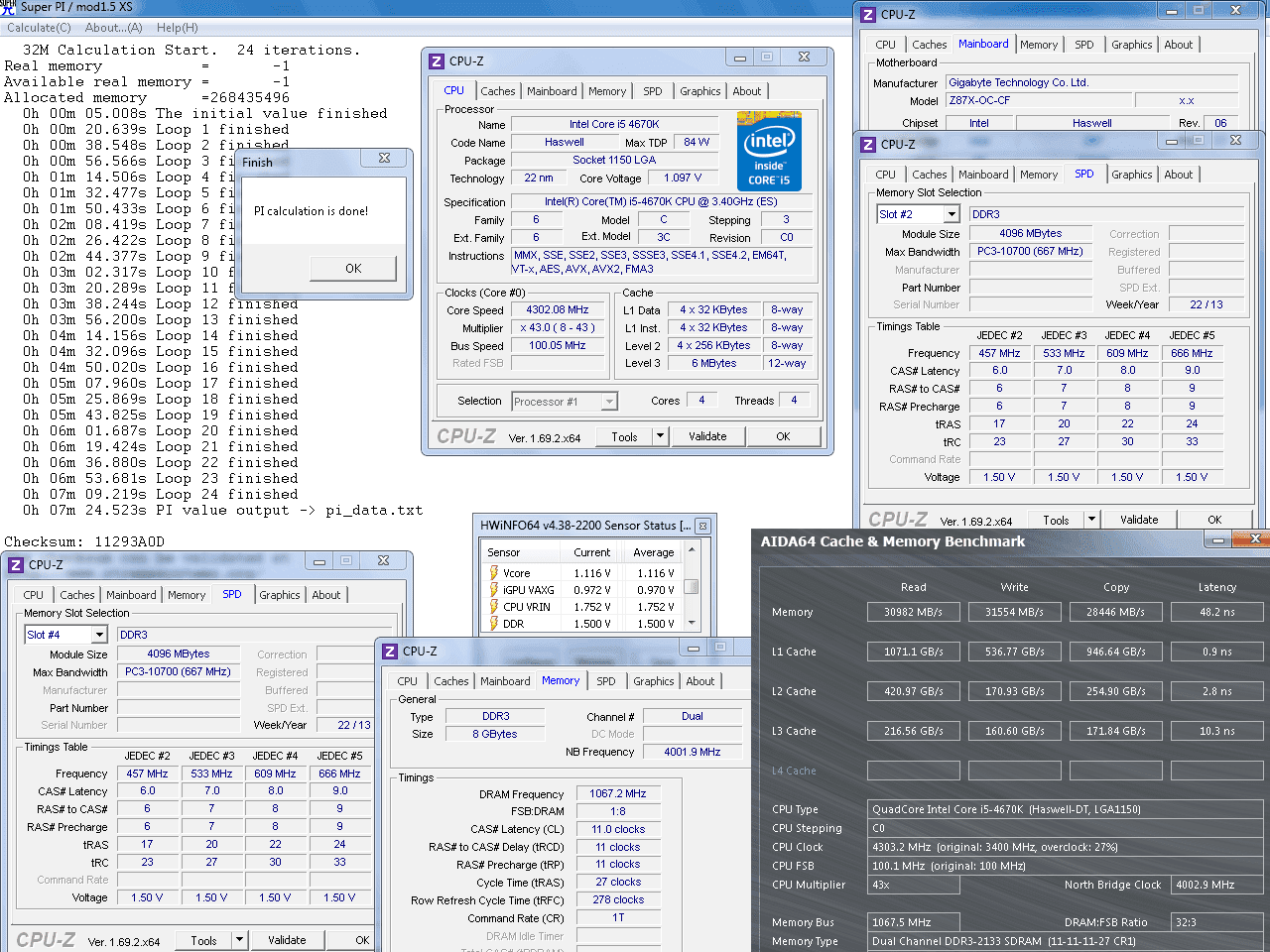Open About tab in CPU-Z Memory timings window
This screenshot has height=952, width=1270.
[700, 681]
